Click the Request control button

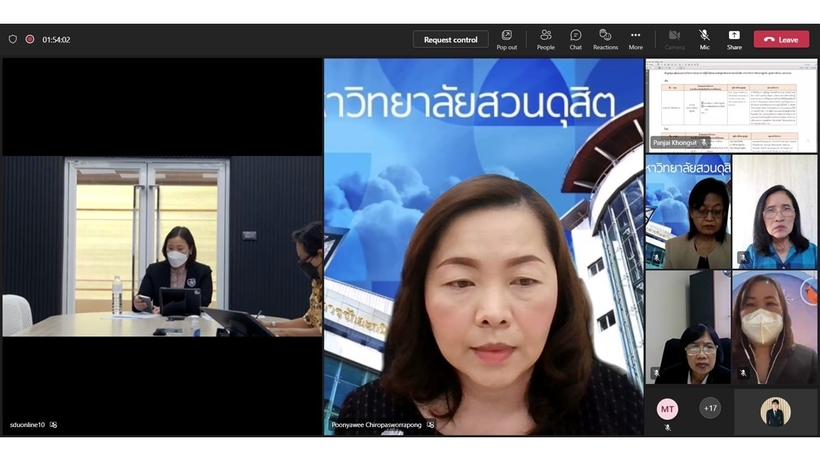tap(451, 39)
